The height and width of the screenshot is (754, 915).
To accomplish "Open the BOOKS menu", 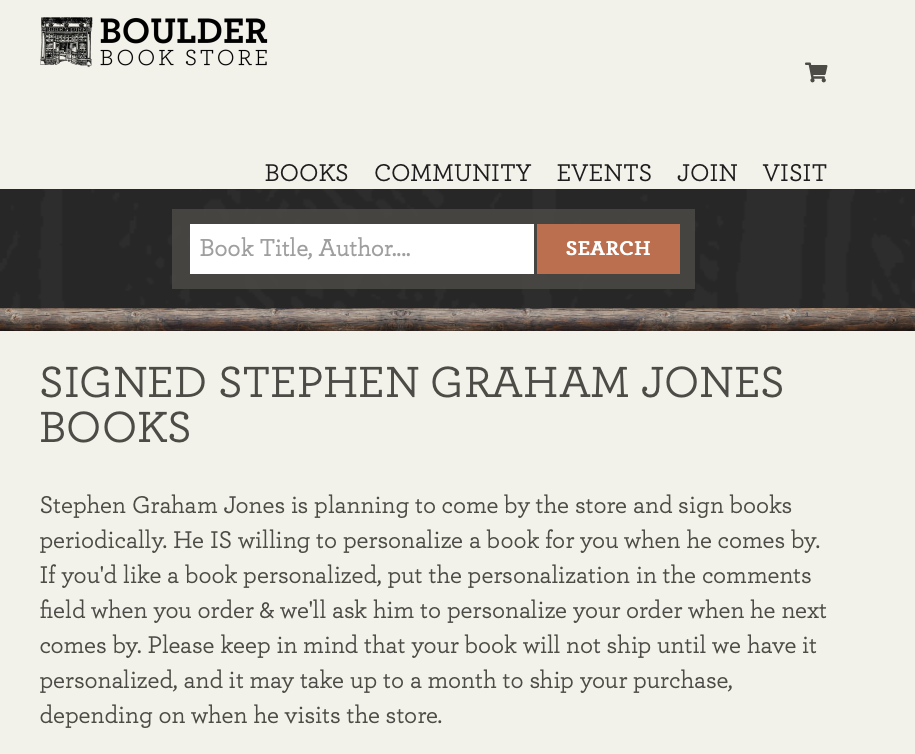I will tap(306, 173).
